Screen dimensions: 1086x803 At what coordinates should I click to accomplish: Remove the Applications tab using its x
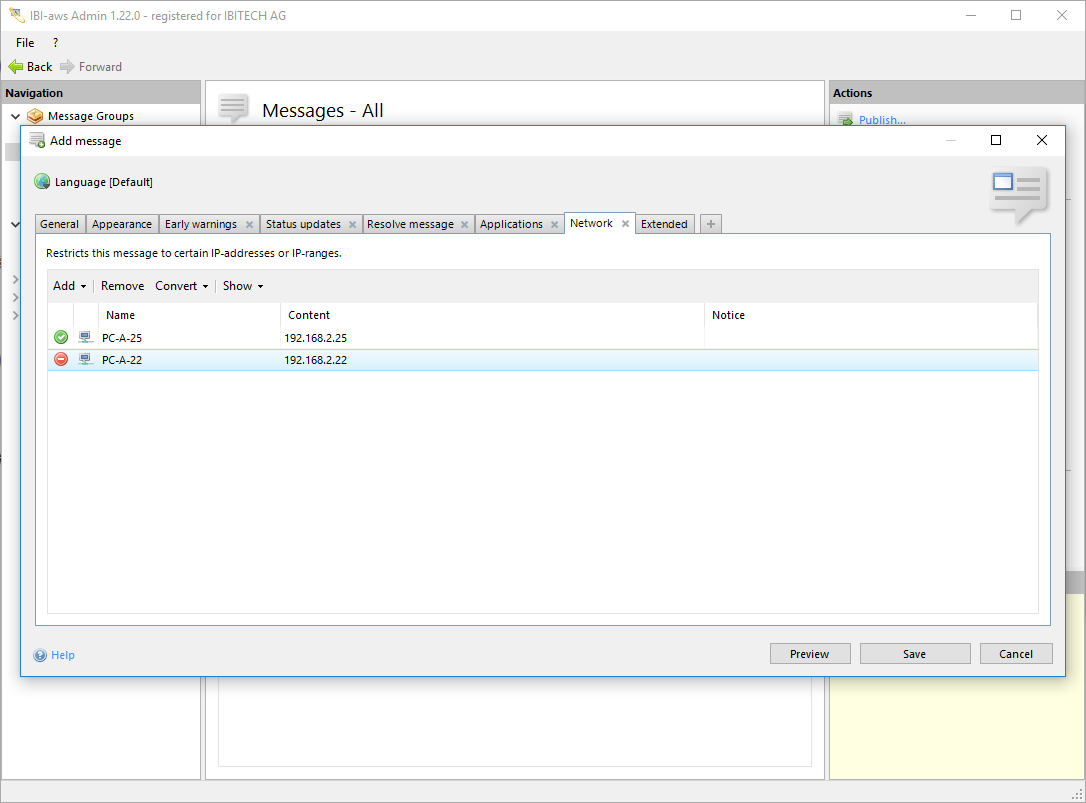(554, 225)
